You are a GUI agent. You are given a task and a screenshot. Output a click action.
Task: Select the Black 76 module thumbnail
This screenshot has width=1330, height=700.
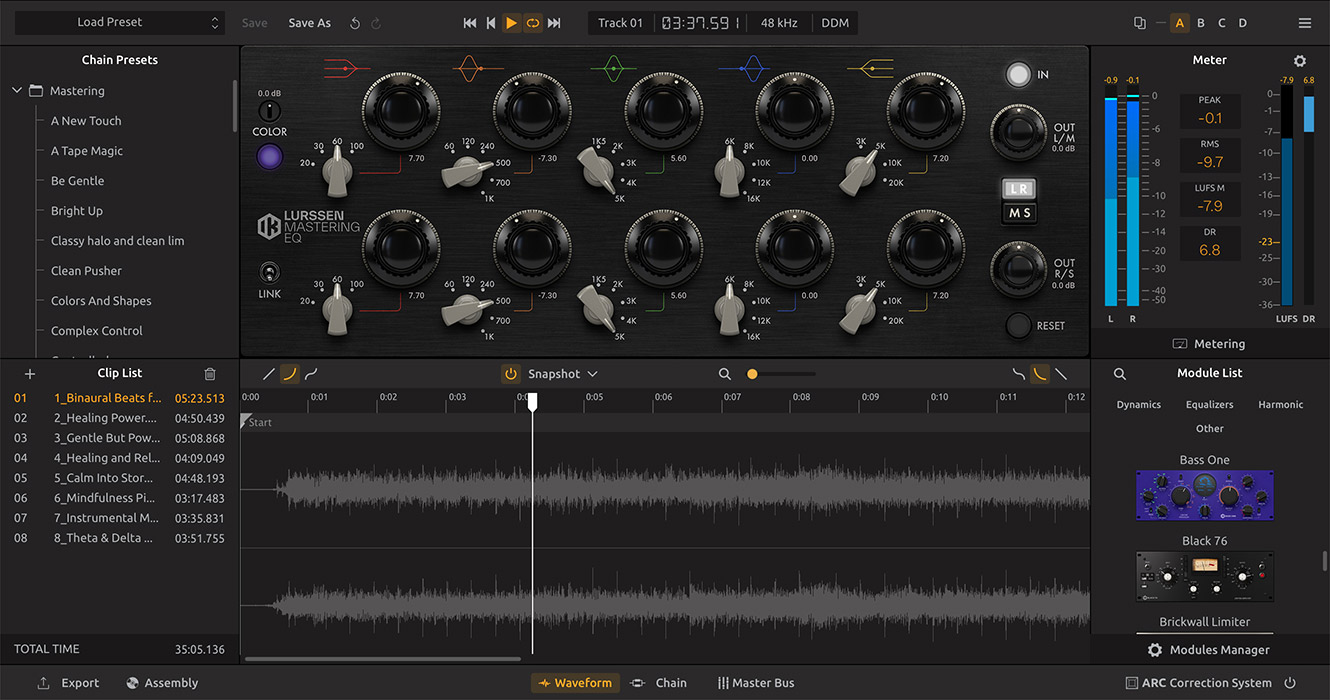[x=1204, y=576]
